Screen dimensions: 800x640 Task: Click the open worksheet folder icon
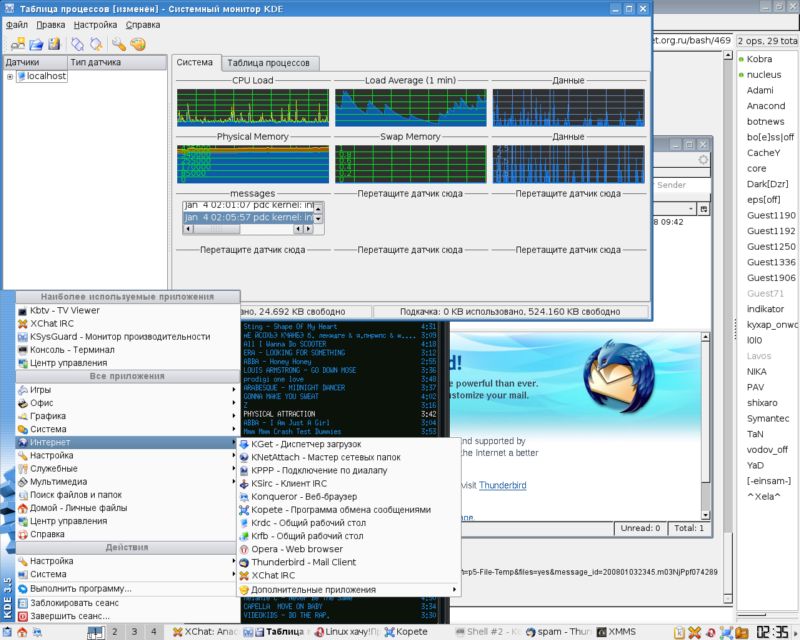[35, 44]
